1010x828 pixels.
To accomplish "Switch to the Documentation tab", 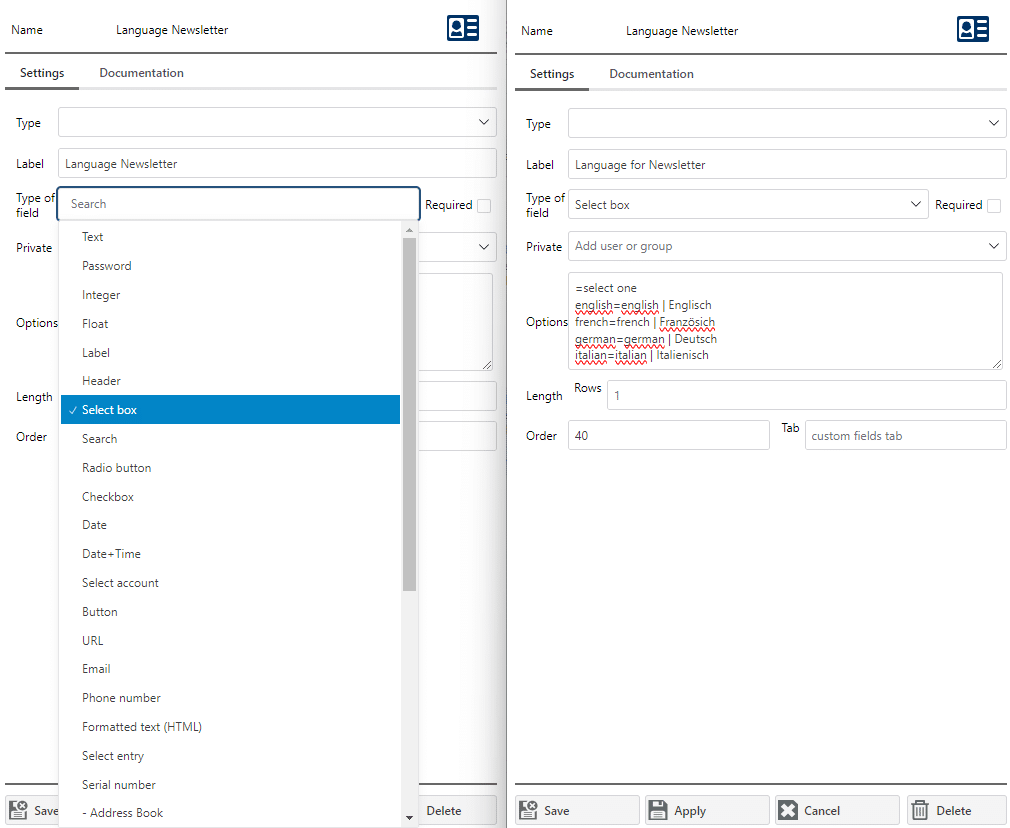I will click(141, 73).
